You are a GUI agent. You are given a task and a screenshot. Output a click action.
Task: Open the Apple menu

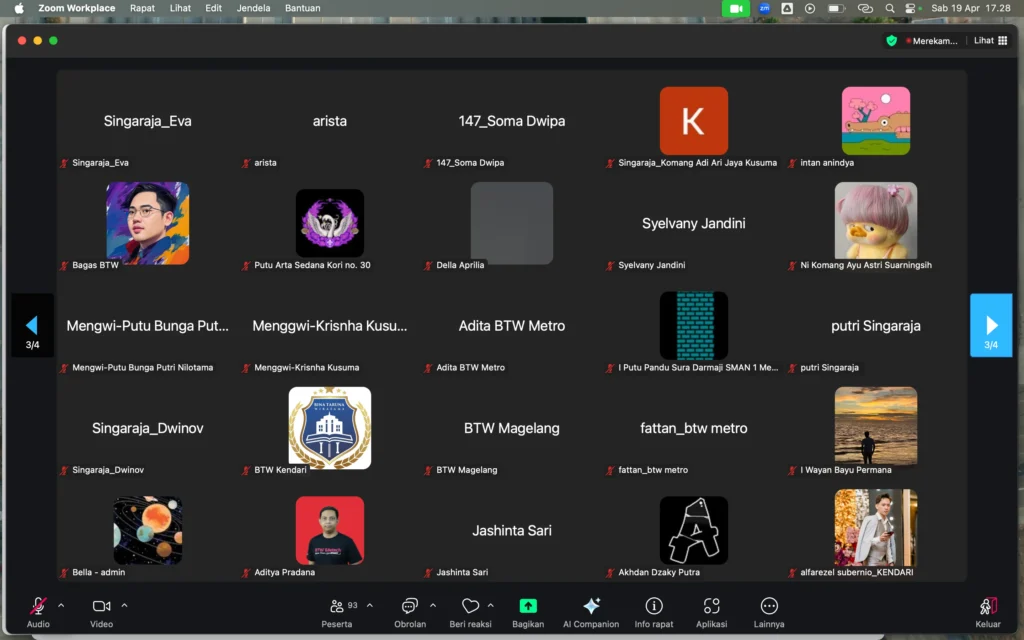click(x=19, y=8)
